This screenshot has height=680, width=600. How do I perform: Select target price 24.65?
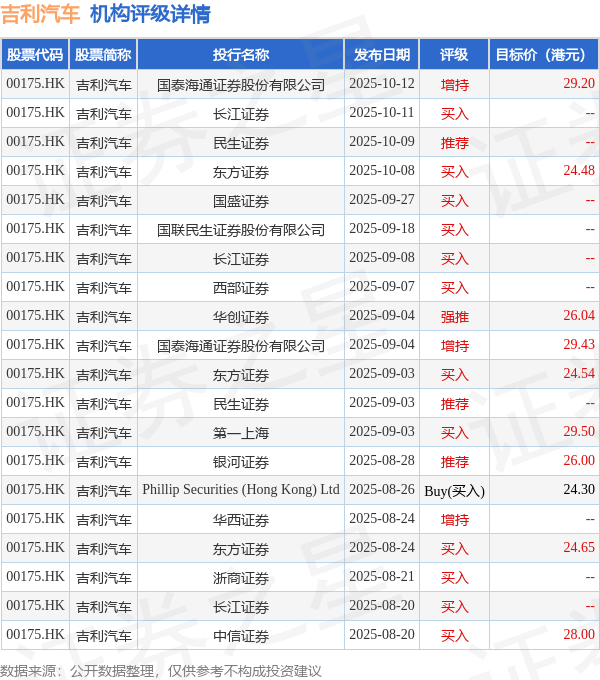[x=579, y=548]
